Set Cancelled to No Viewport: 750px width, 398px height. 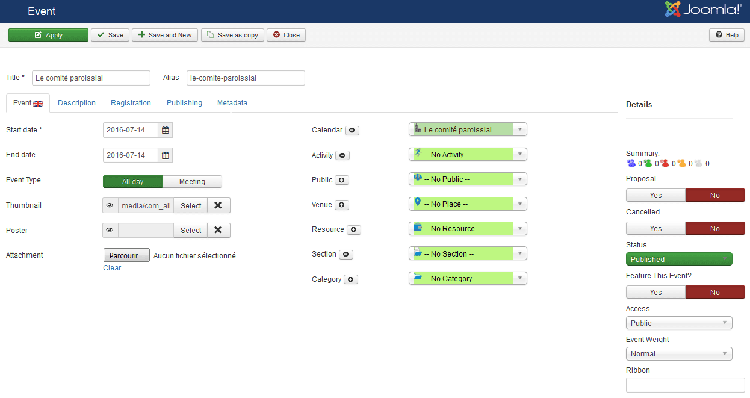(x=715, y=228)
